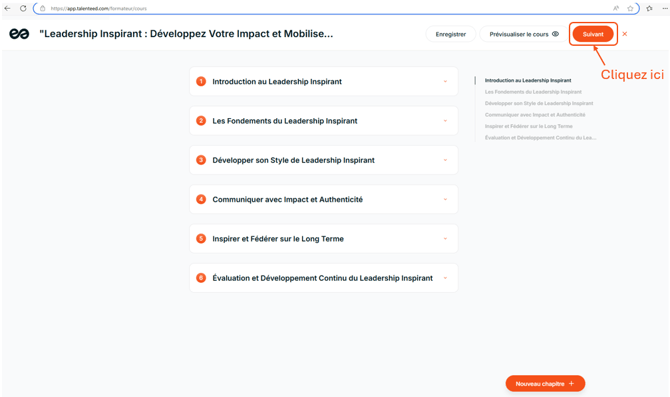The image size is (670, 397).
Task: Click the orange Suivant button
Action: [593, 34]
